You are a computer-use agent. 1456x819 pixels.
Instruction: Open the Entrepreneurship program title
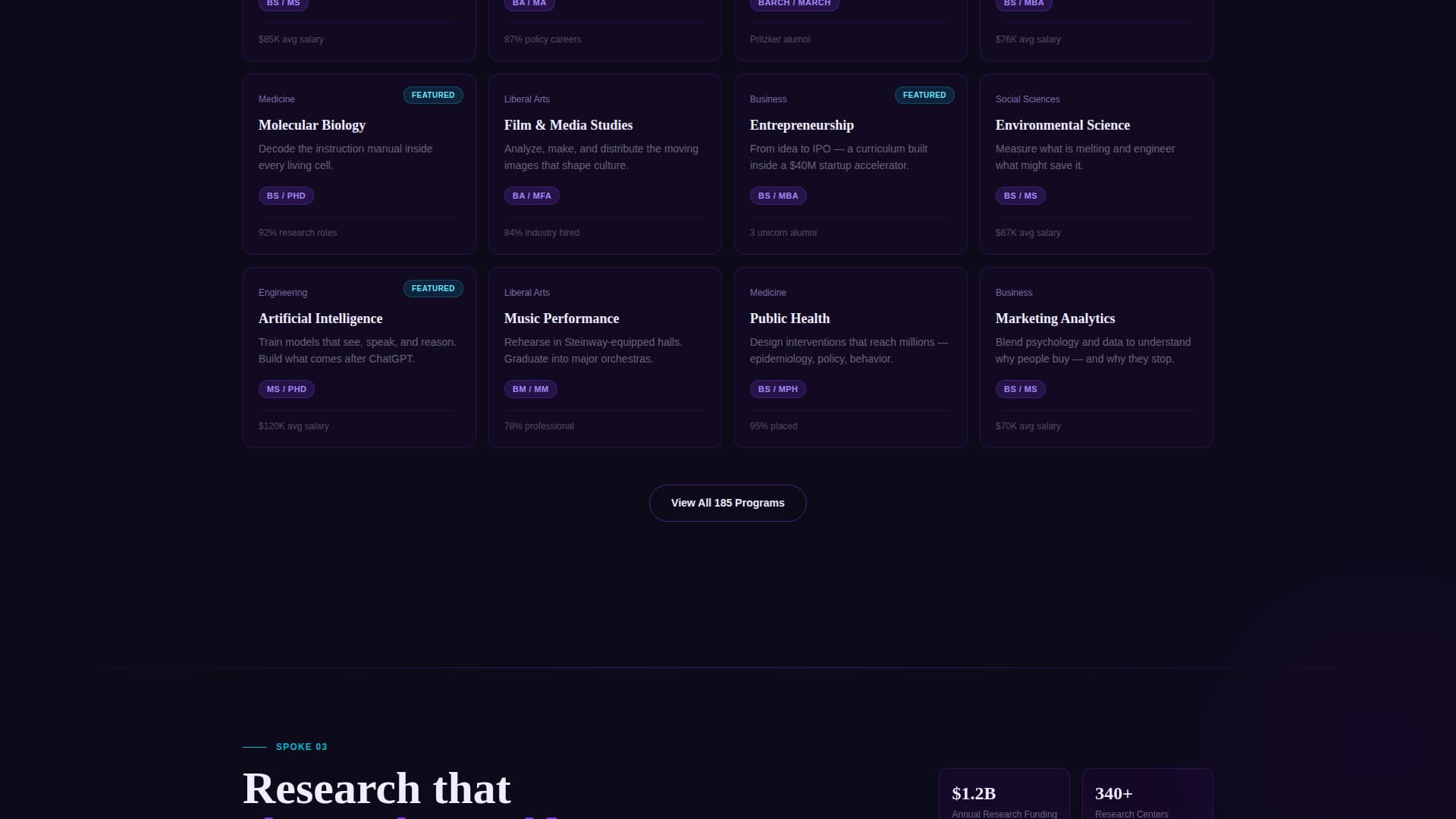[x=802, y=125]
